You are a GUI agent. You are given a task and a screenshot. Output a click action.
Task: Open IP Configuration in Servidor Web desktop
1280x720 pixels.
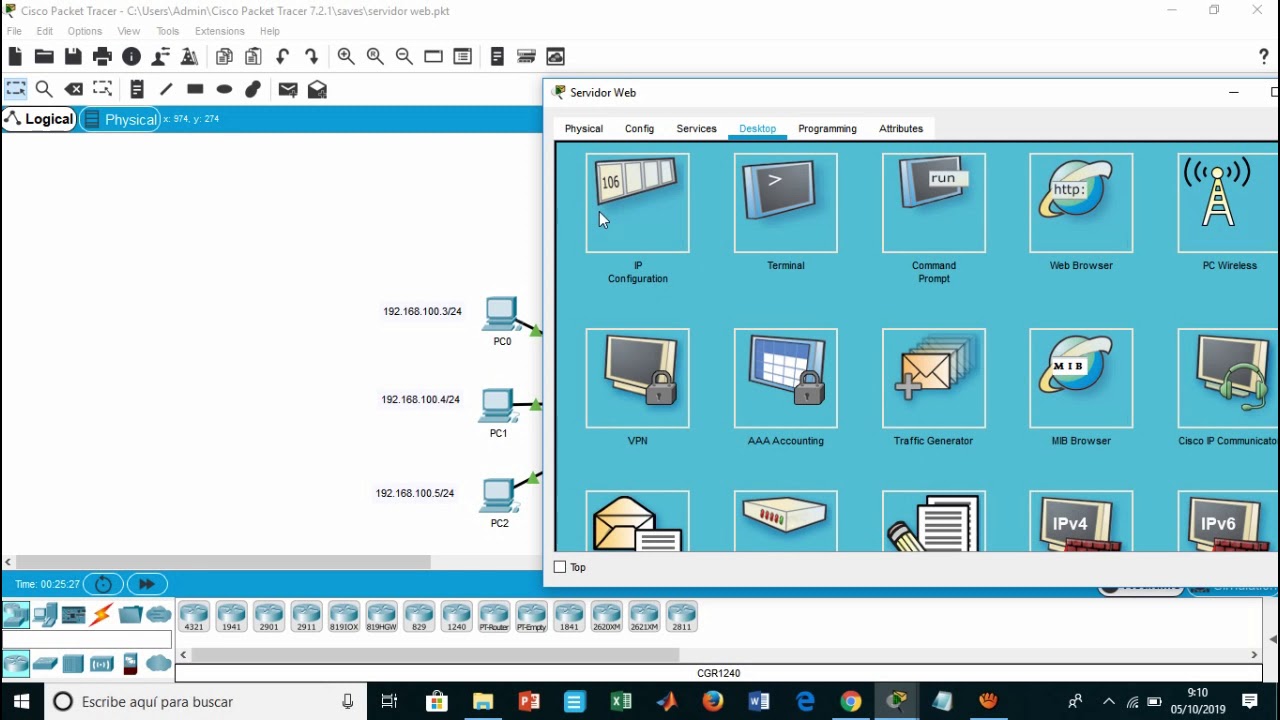pos(637,203)
